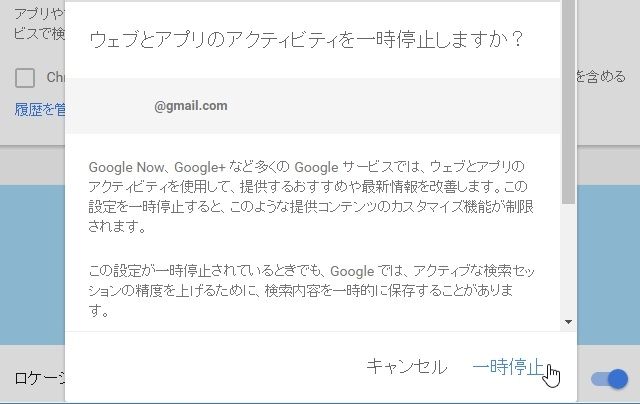Tick the Chrome history checkbox behind dialog
The height and width of the screenshot is (404, 640).
click(x=24, y=78)
